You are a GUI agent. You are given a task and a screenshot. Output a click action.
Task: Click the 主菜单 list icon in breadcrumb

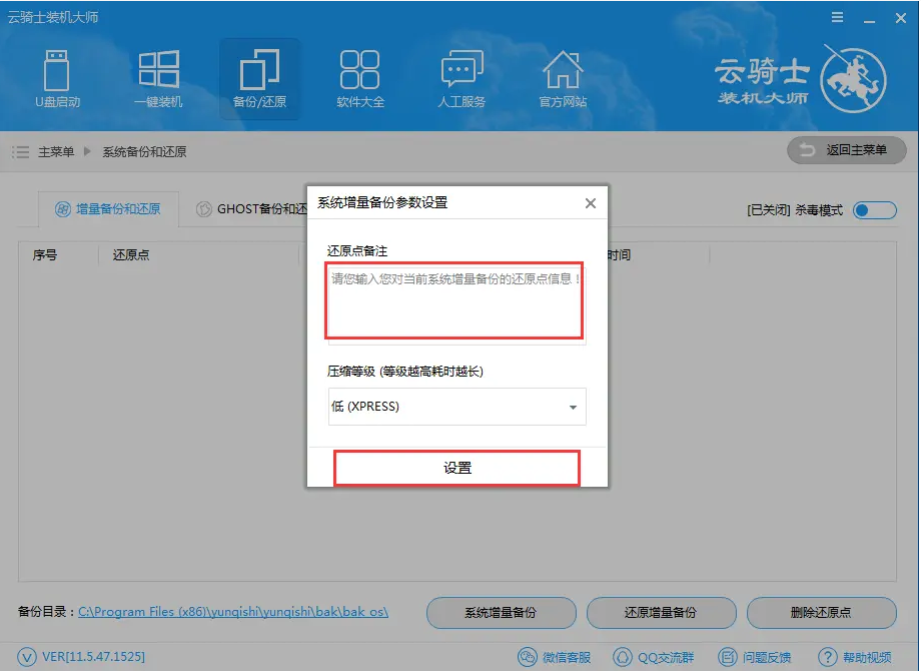[x=21, y=152]
